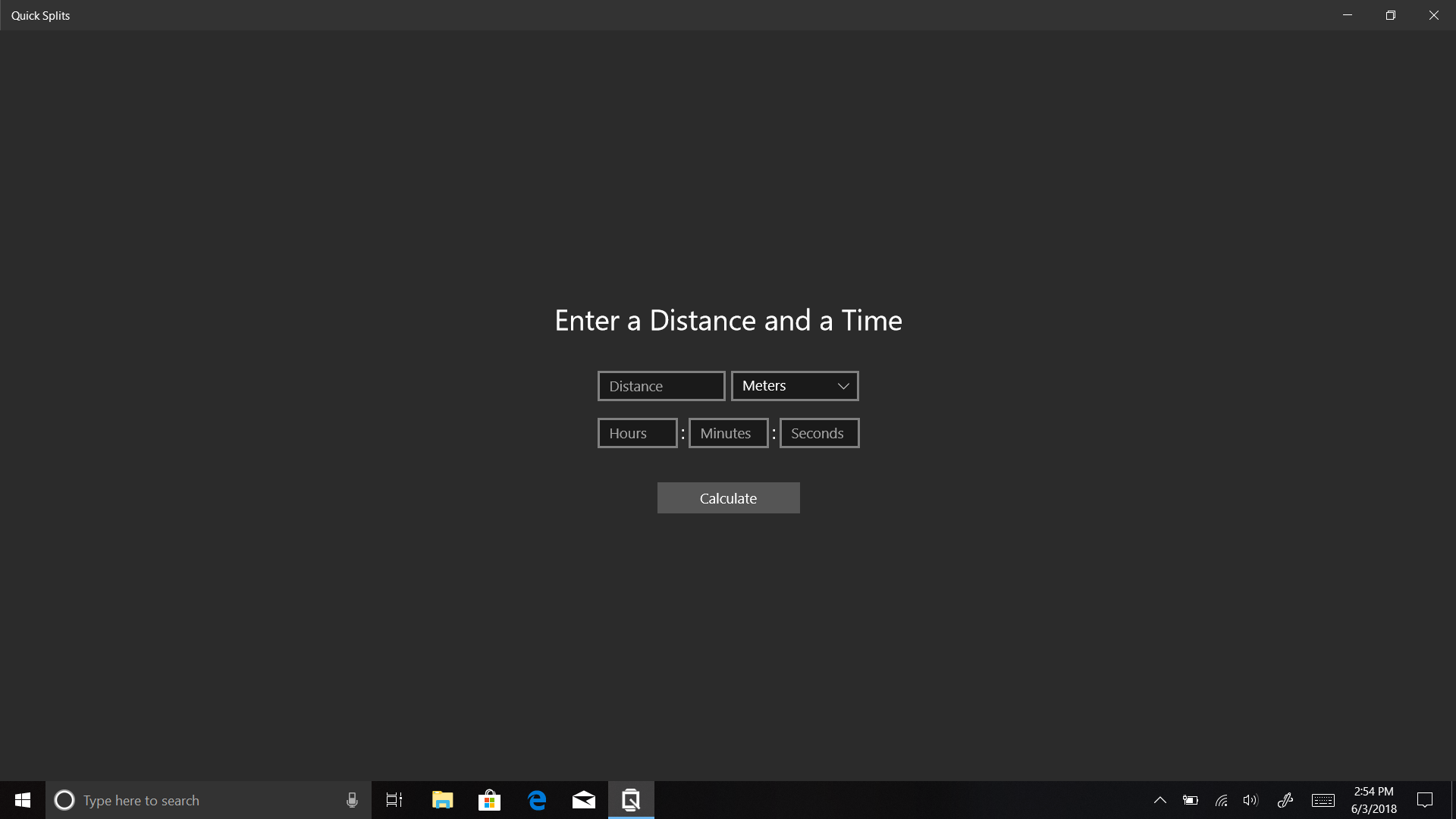
Task: Click the Distance input field
Action: pyautogui.click(x=661, y=386)
